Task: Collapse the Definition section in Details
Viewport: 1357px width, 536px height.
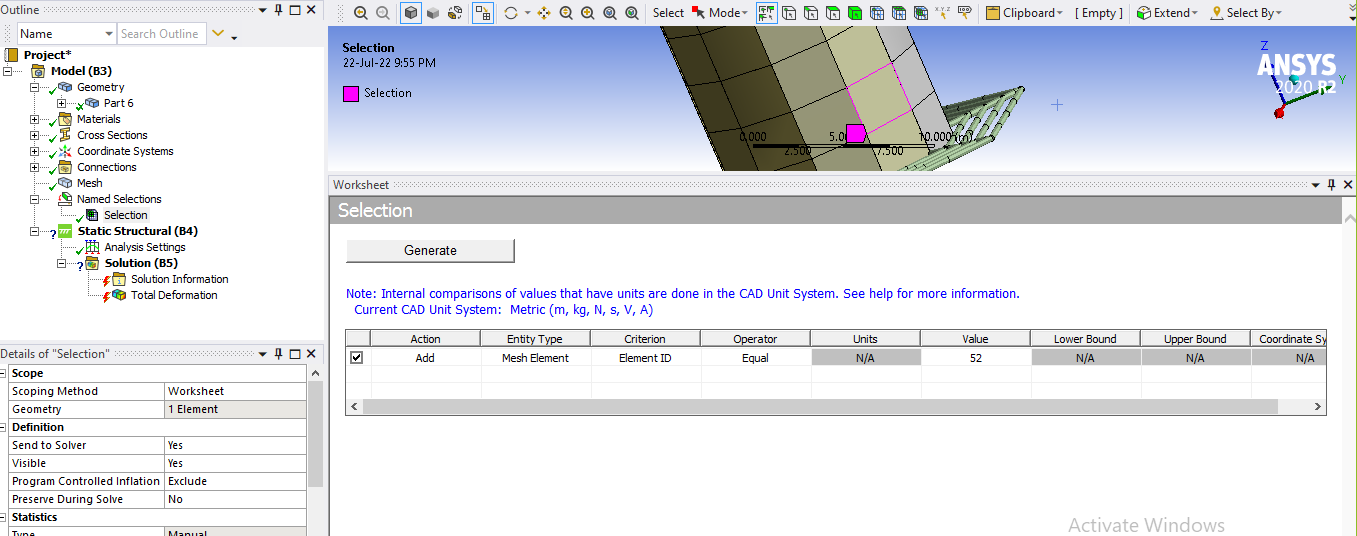Action: tap(6, 427)
